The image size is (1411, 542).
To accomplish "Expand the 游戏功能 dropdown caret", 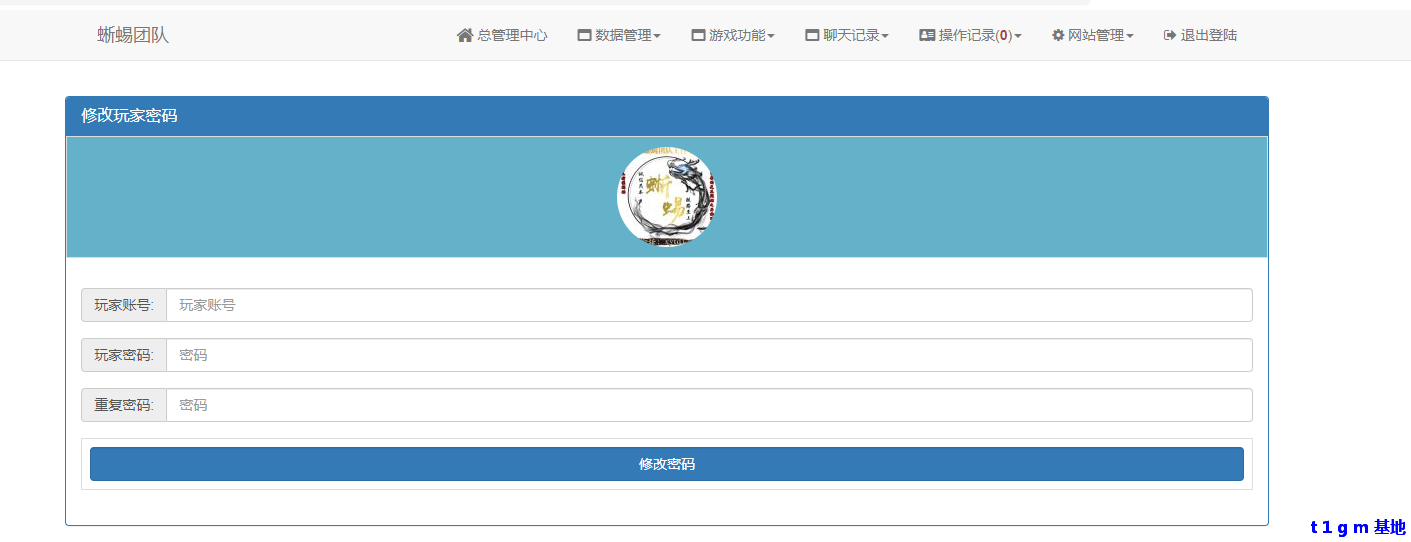I will click(771, 36).
